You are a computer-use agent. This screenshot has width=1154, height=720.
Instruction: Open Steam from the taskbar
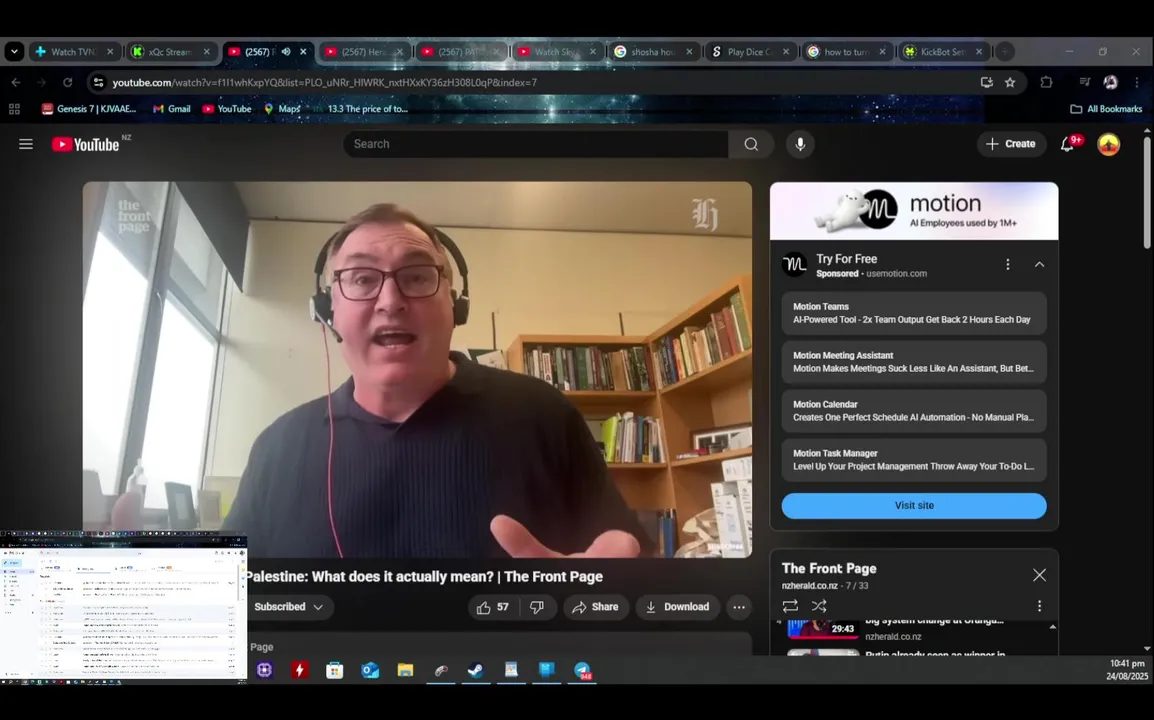(x=475, y=670)
